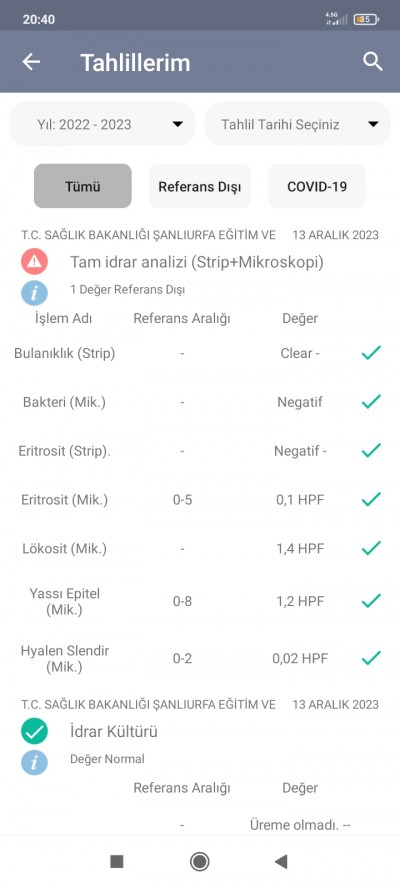
Task: Select the Referans Dışı filter tab
Action: (199, 186)
